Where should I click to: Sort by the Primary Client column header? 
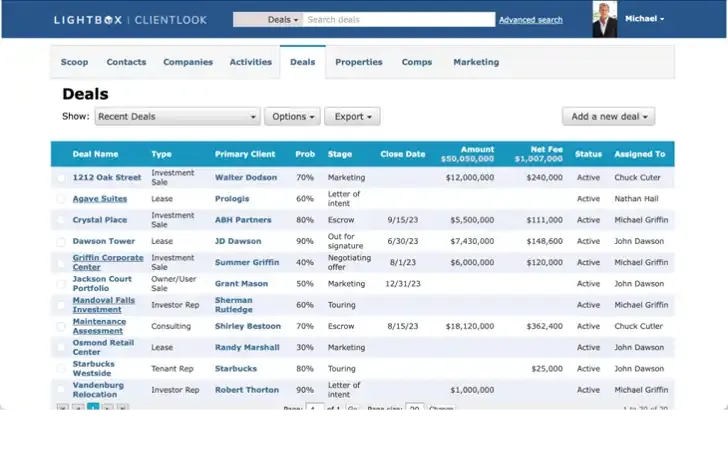pyautogui.click(x=245, y=154)
